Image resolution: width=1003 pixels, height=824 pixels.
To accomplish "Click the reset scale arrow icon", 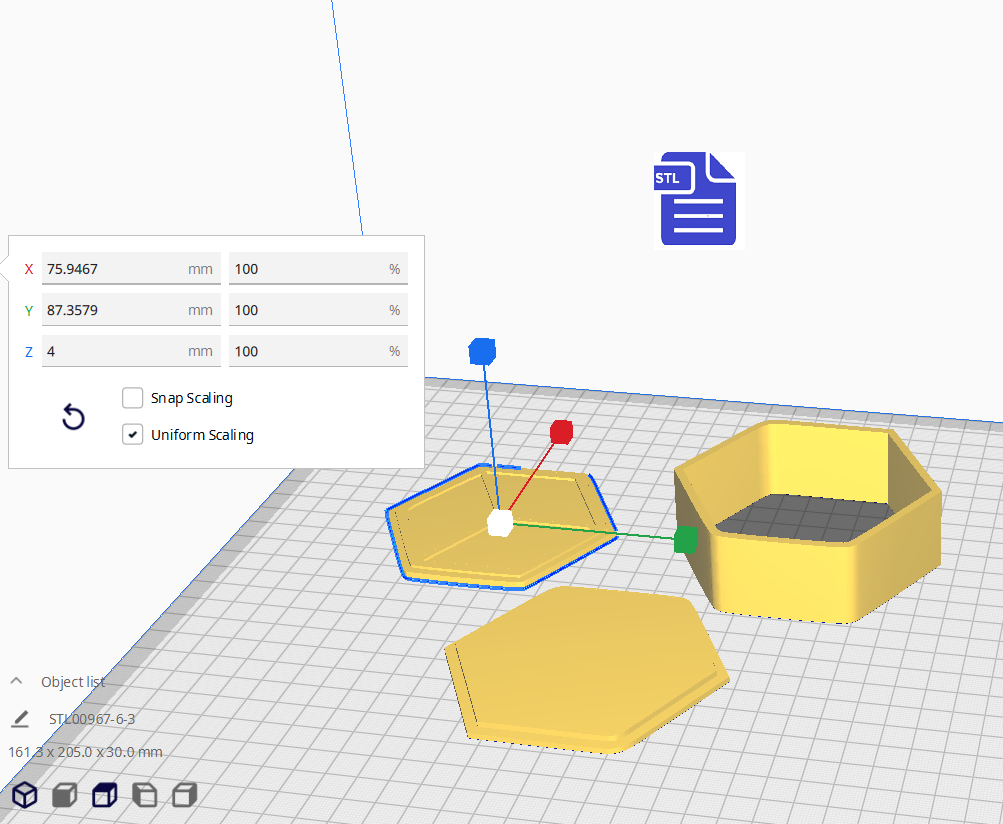I will [73, 417].
